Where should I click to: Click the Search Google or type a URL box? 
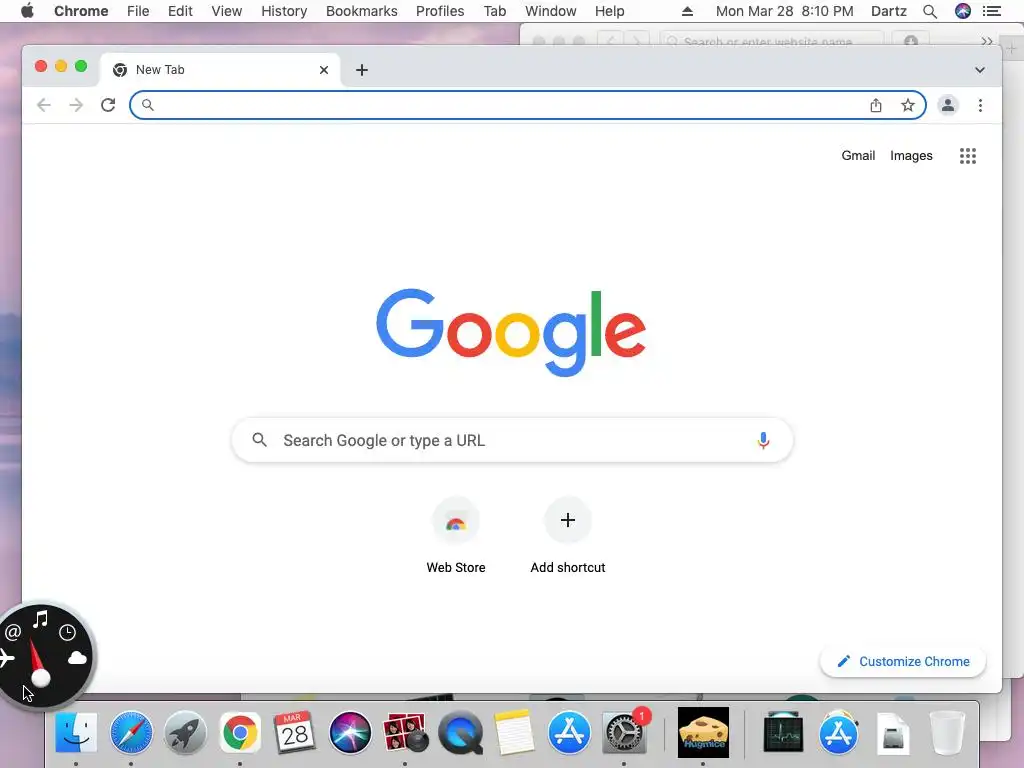point(512,441)
